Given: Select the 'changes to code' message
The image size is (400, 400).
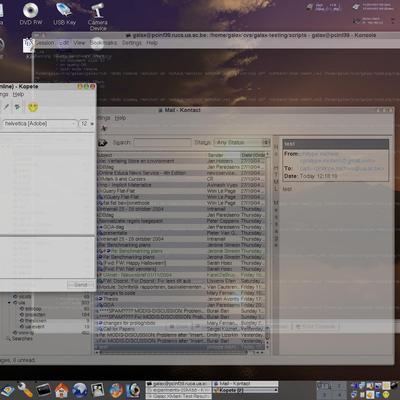Looking at the screenshot, I should pyautogui.click(x=181, y=293).
